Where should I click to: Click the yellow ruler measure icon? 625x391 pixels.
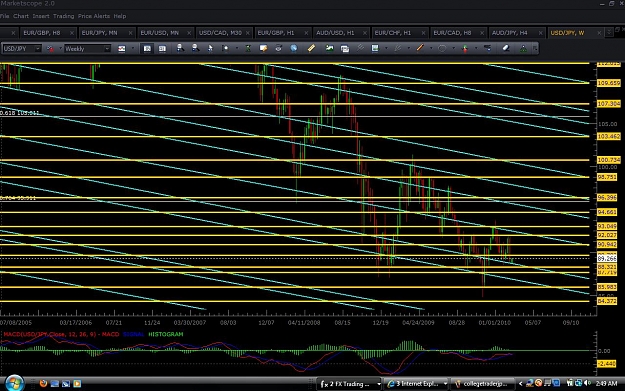click(311, 48)
